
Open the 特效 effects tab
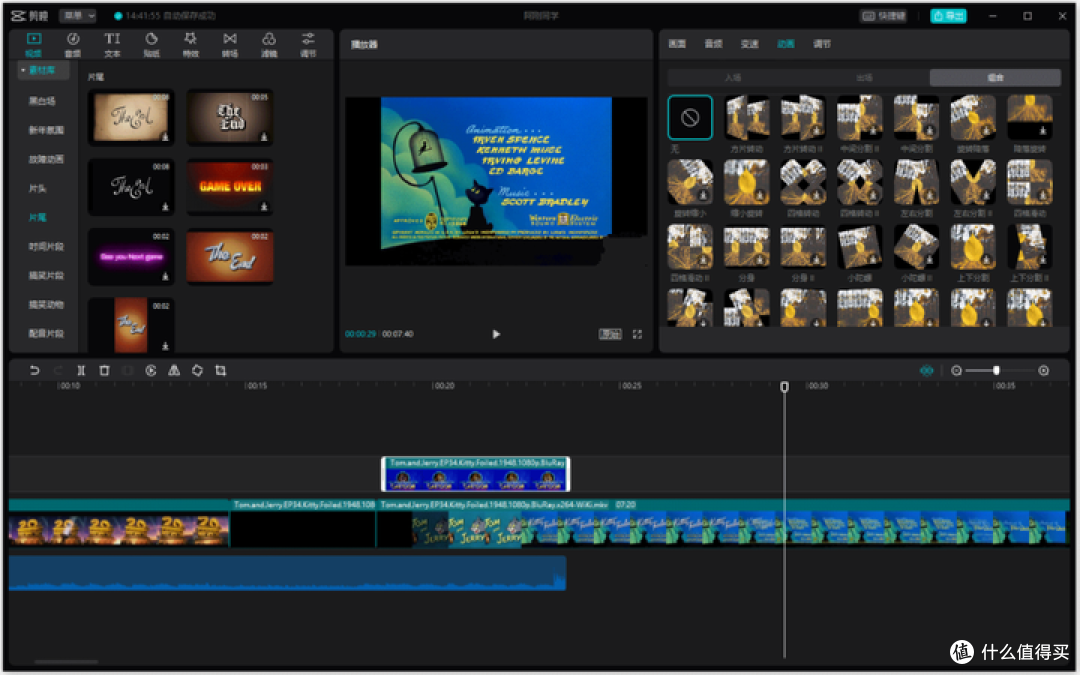[190, 44]
